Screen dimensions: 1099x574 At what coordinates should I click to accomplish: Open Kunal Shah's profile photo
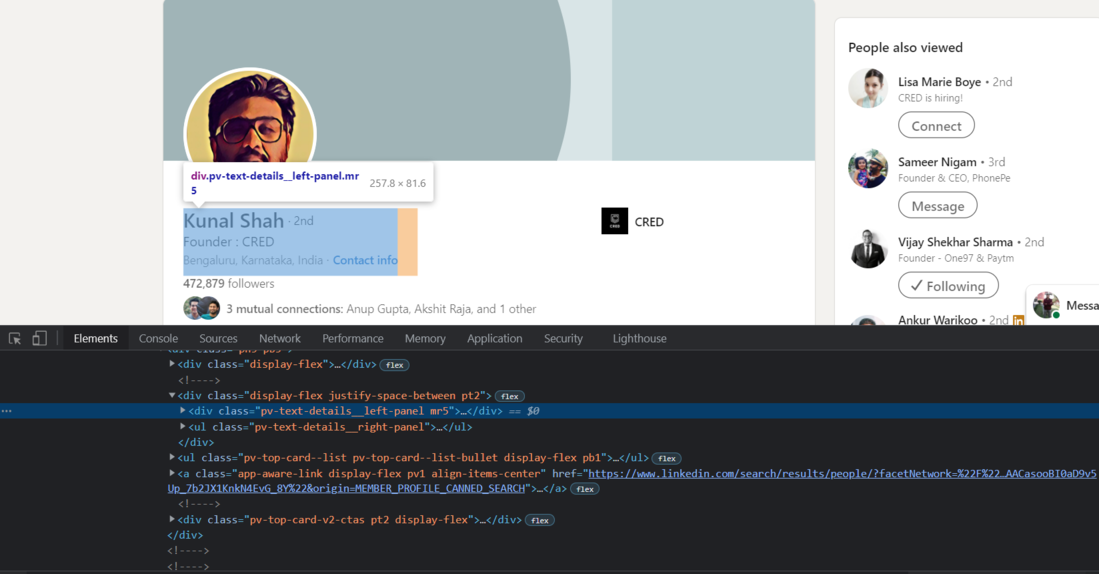point(250,117)
